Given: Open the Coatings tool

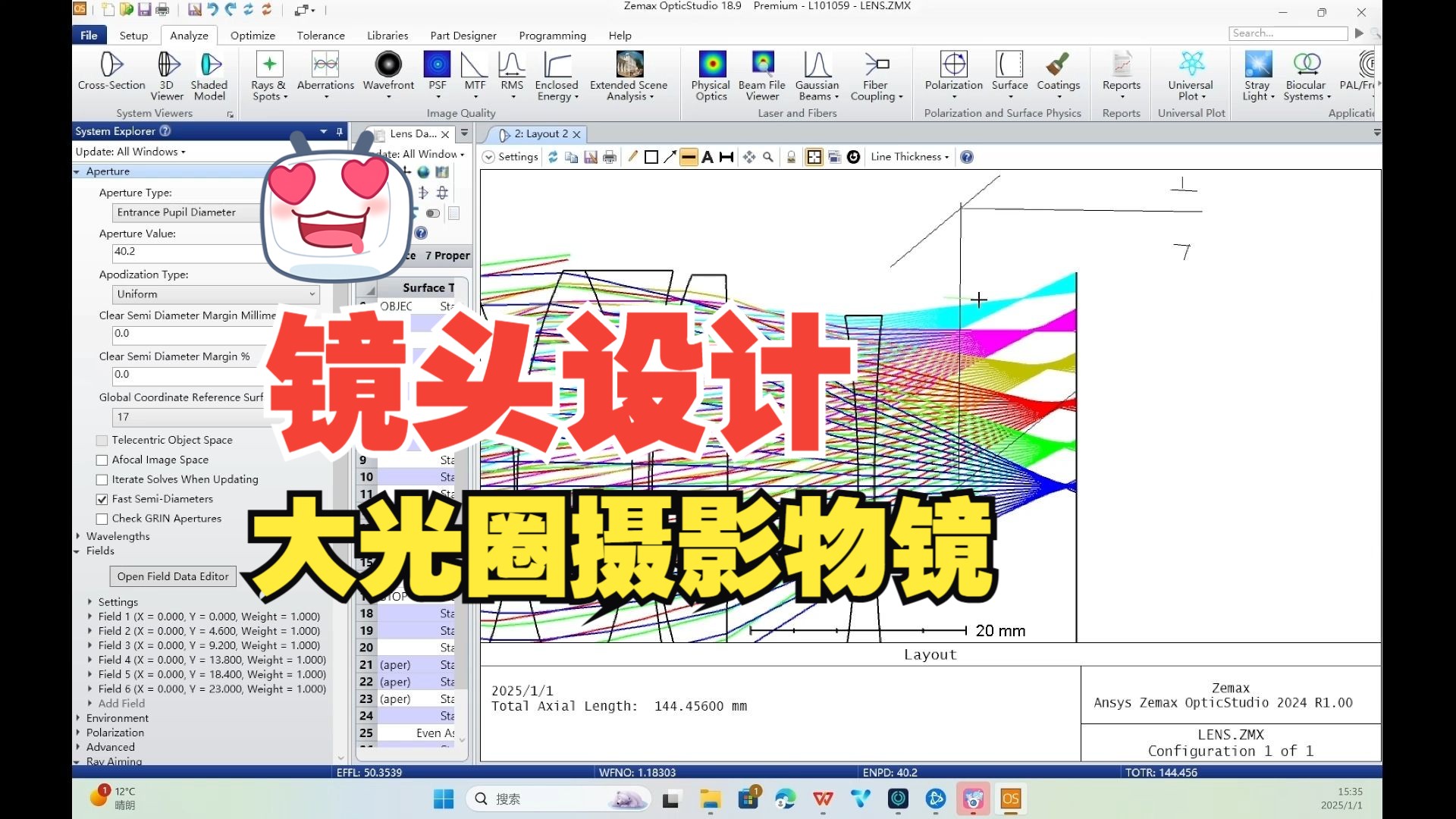Looking at the screenshot, I should click(1058, 74).
